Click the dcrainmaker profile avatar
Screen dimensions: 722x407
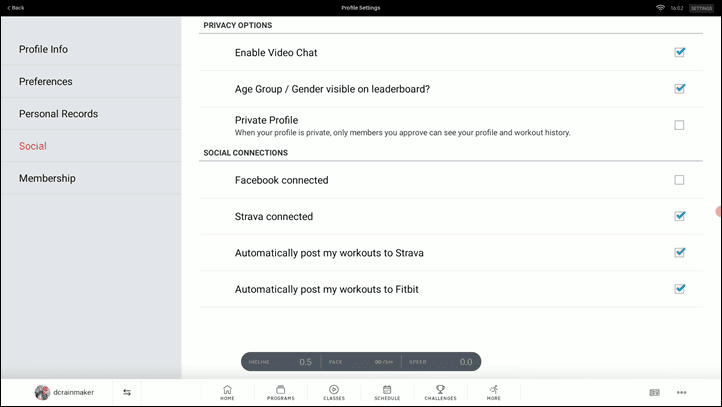(42, 392)
